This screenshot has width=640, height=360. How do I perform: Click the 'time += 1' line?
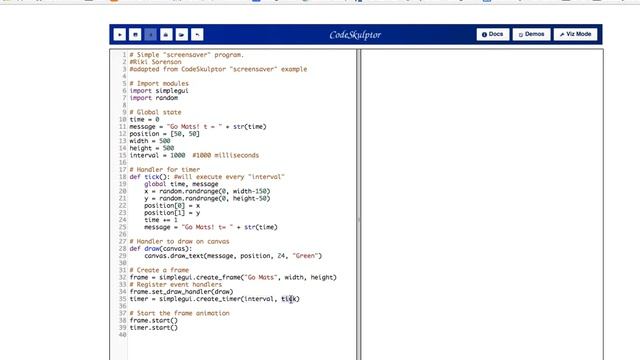161,220
